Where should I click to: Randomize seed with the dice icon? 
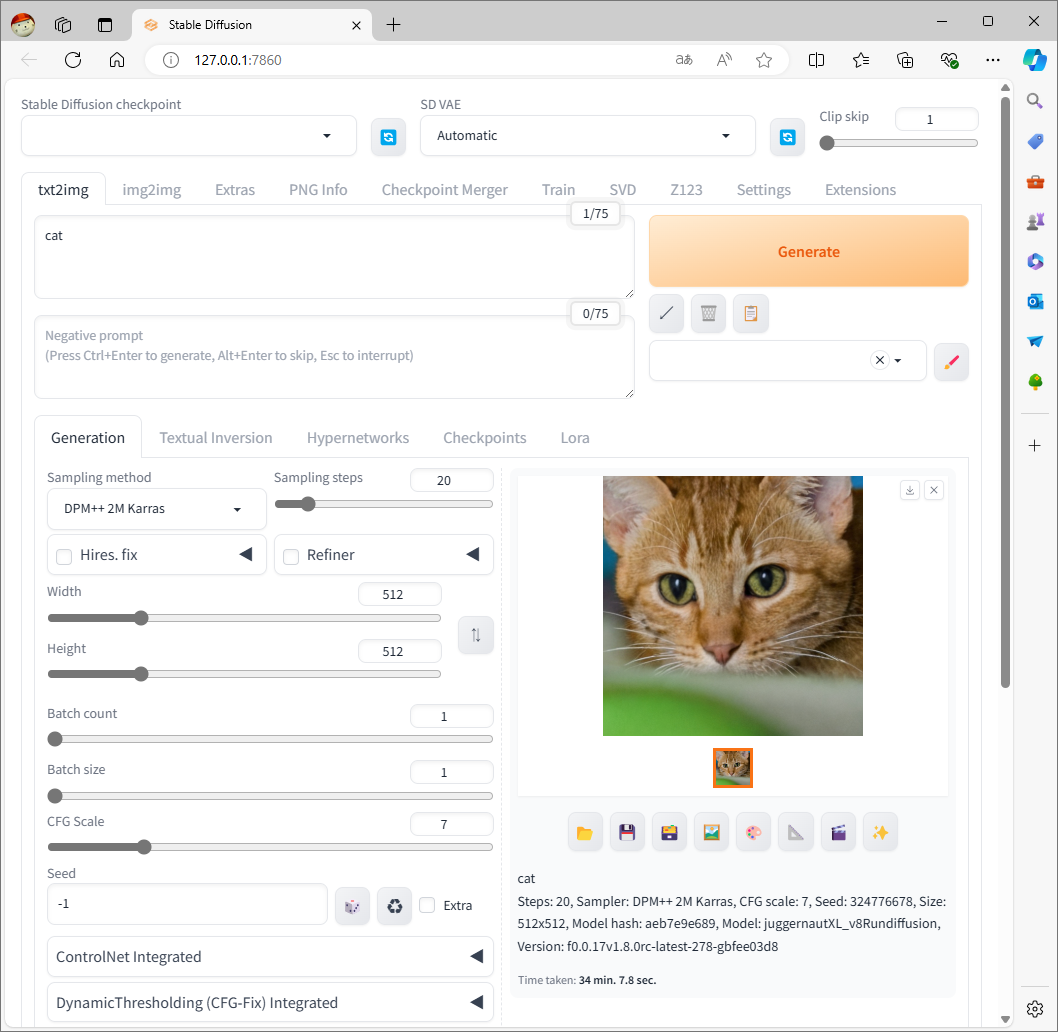[352, 906]
